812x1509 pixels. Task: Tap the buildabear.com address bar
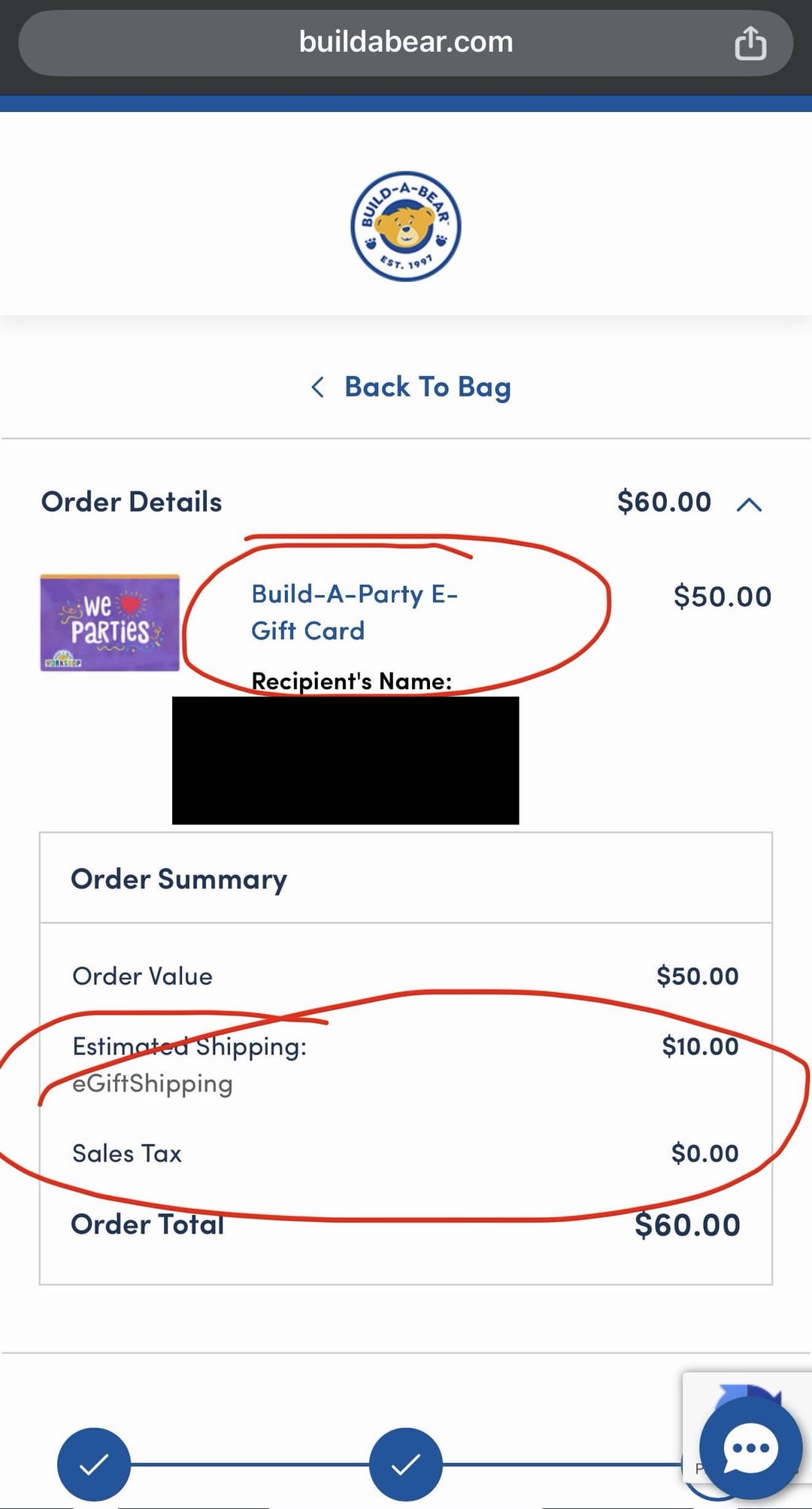tap(406, 42)
